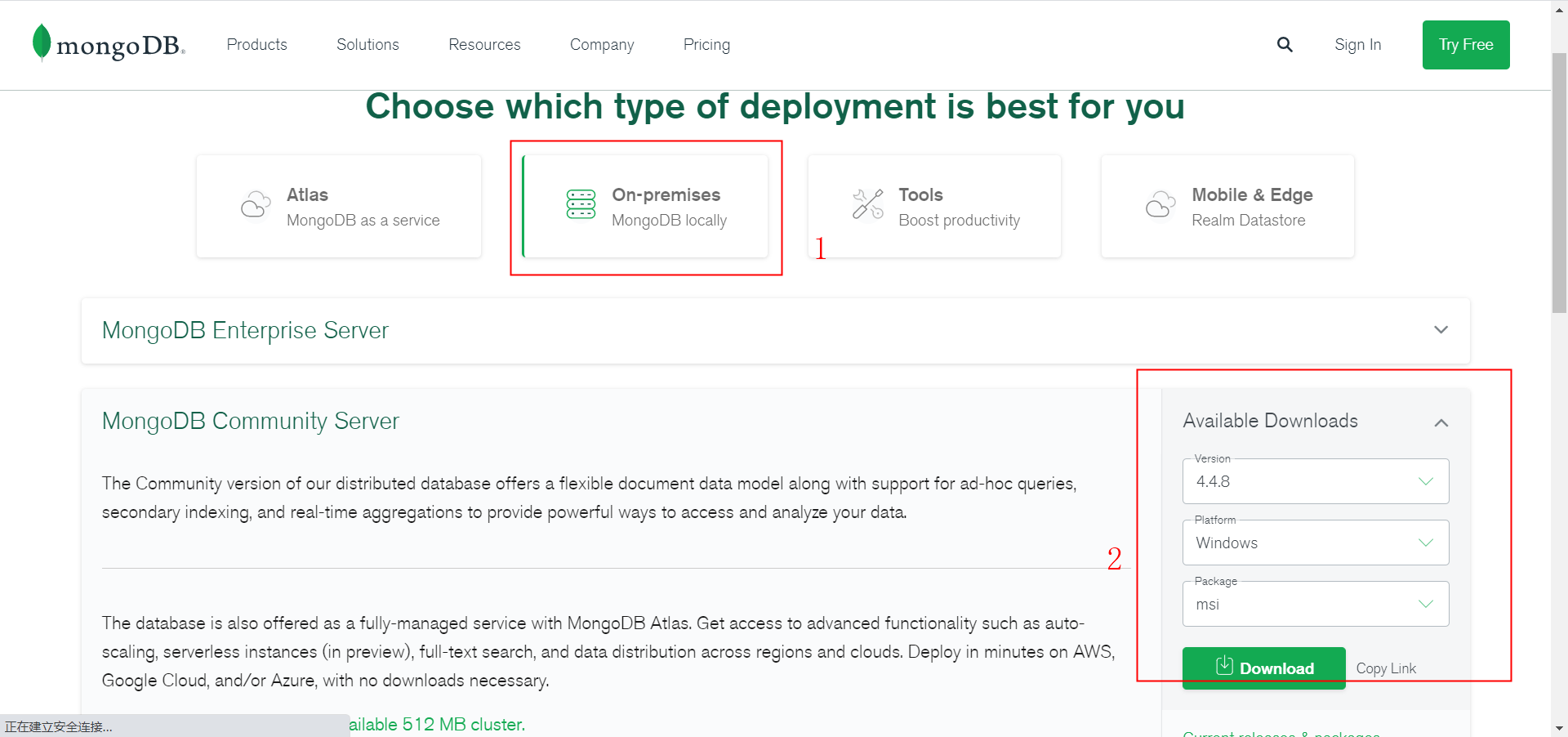
Task: Collapse the Available Downloads panel
Action: 1441,422
